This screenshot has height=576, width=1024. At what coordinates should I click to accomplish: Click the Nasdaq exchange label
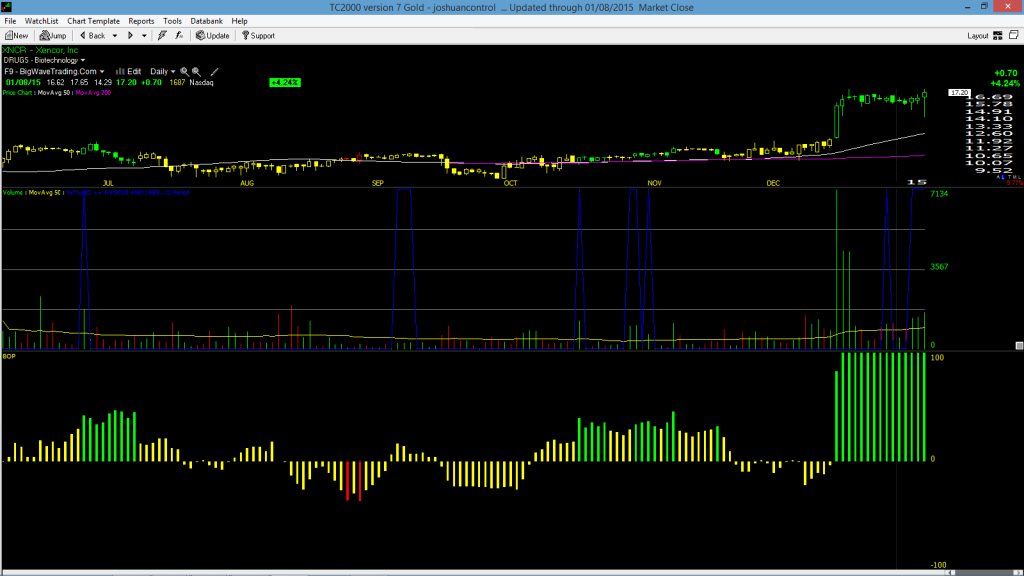click(x=201, y=82)
